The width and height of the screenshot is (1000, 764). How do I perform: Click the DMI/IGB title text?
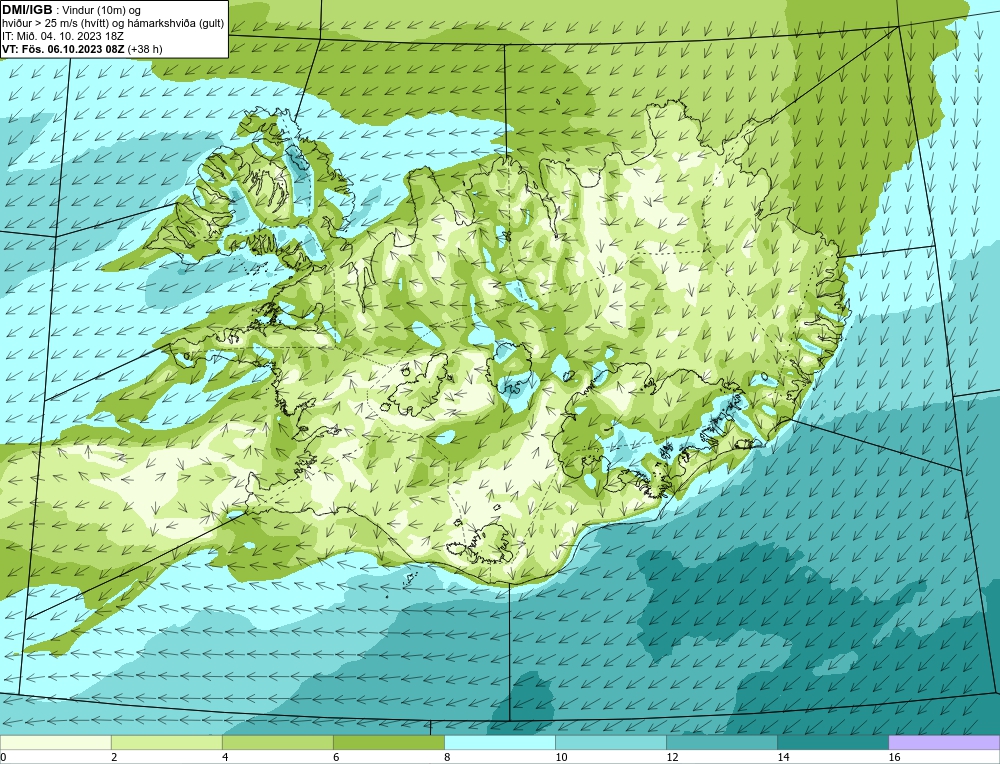point(27,10)
